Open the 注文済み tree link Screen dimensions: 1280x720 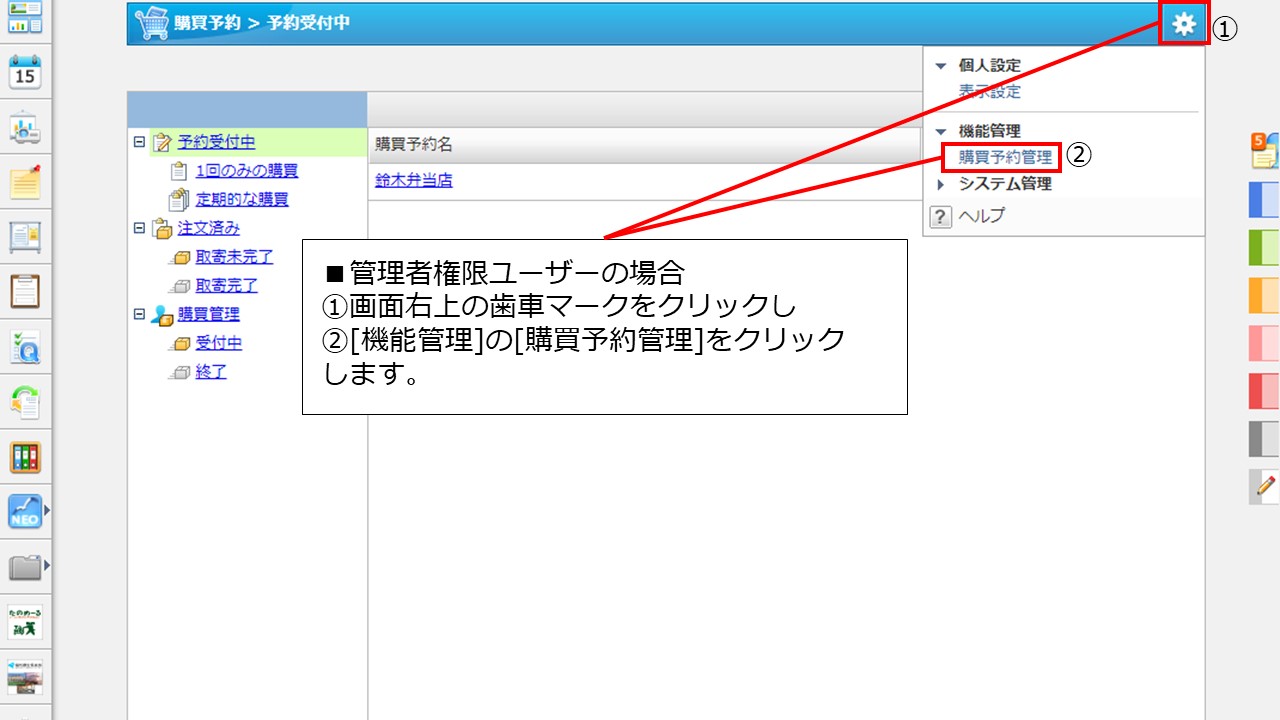click(209, 229)
